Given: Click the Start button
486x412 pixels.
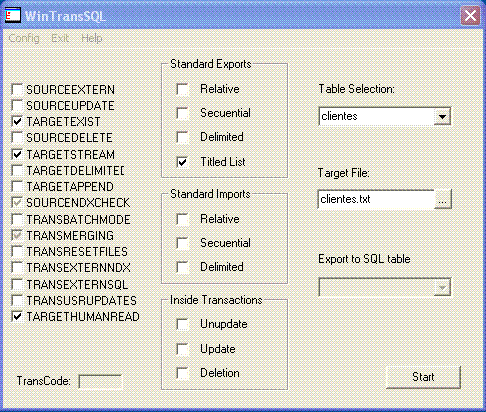Looking at the screenshot, I should (423, 377).
